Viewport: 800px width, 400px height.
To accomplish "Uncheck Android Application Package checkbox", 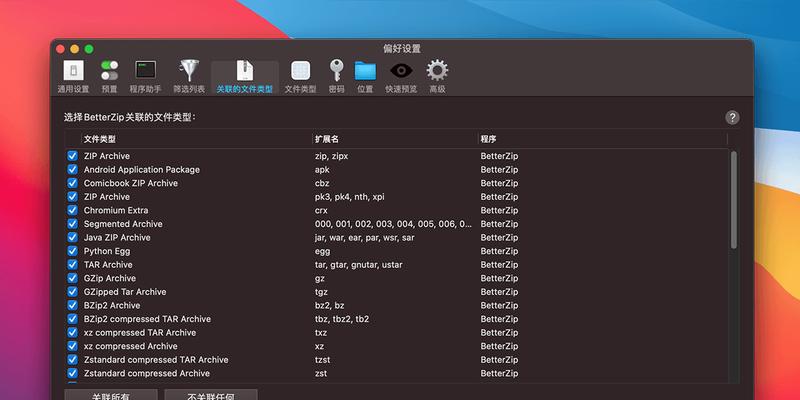I will click(72, 169).
